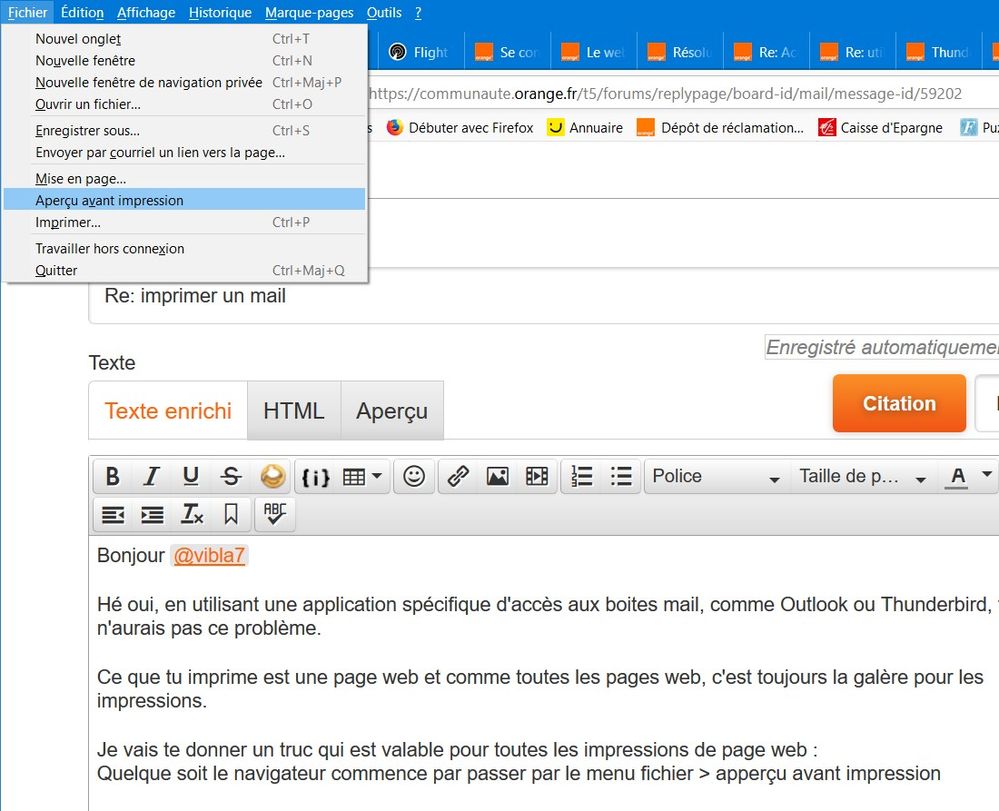999x811 pixels.
Task: Choose Imprimer... from the menu
Action: 185,222
